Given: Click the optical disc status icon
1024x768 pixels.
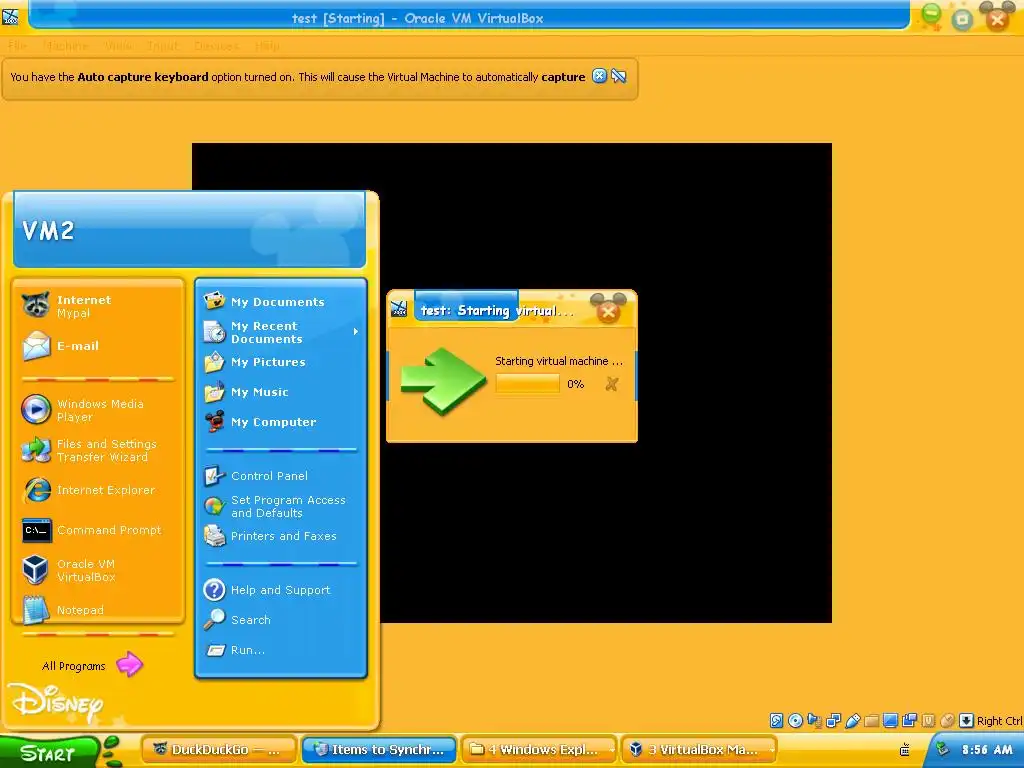Looking at the screenshot, I should pos(795,720).
